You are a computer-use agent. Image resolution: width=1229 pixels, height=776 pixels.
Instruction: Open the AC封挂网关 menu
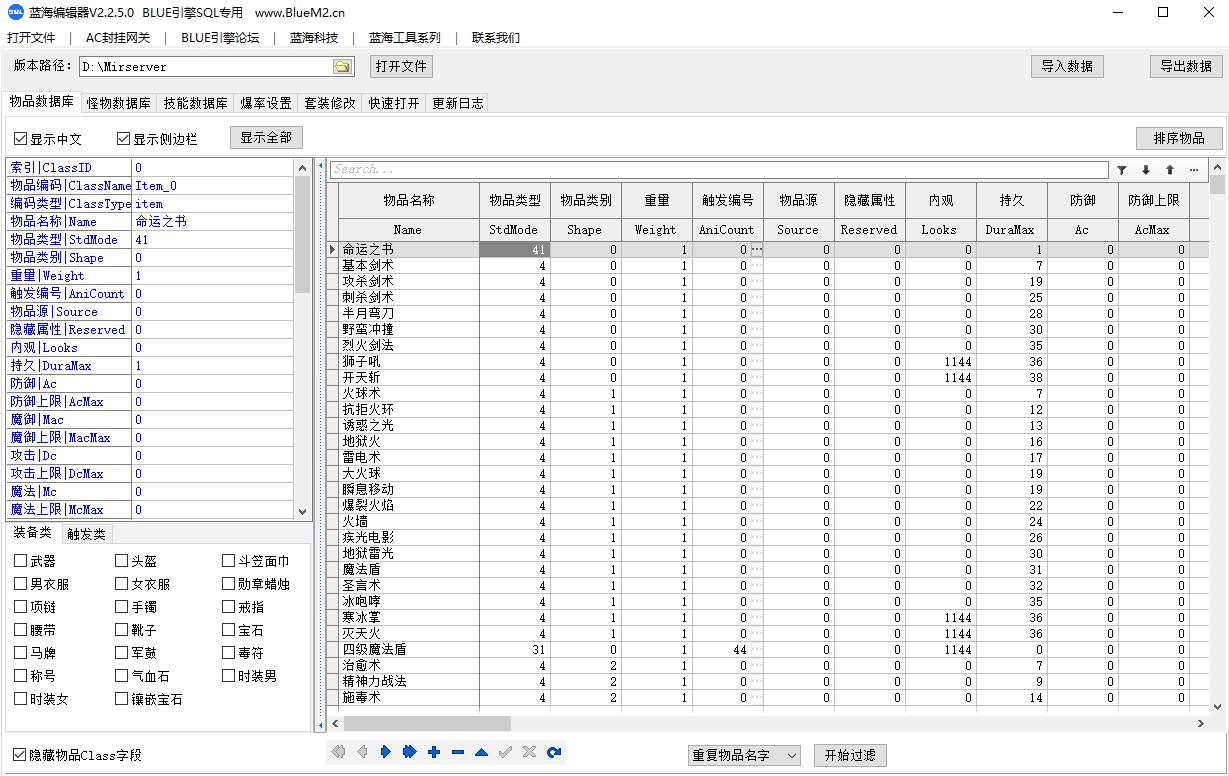[118, 38]
